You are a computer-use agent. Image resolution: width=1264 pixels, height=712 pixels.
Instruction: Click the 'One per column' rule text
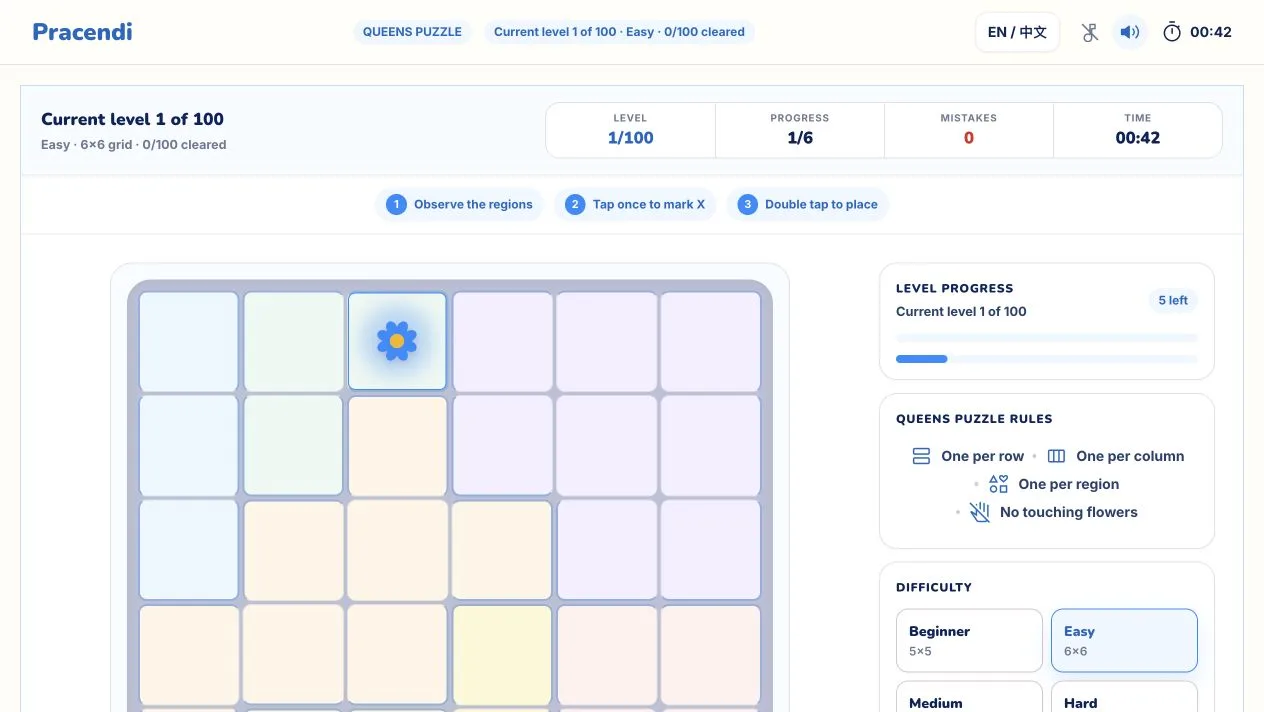click(x=1130, y=456)
